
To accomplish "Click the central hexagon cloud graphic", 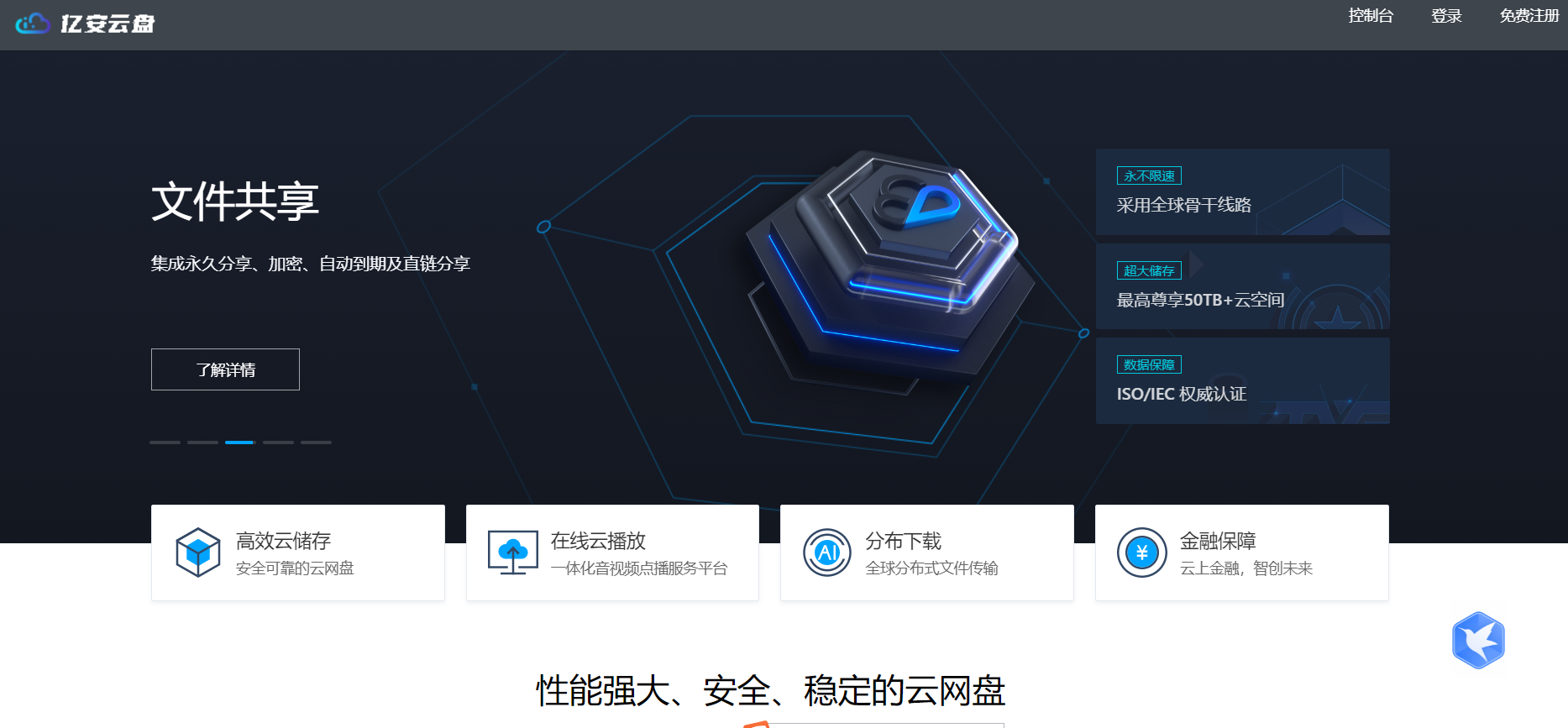I will [x=890, y=260].
